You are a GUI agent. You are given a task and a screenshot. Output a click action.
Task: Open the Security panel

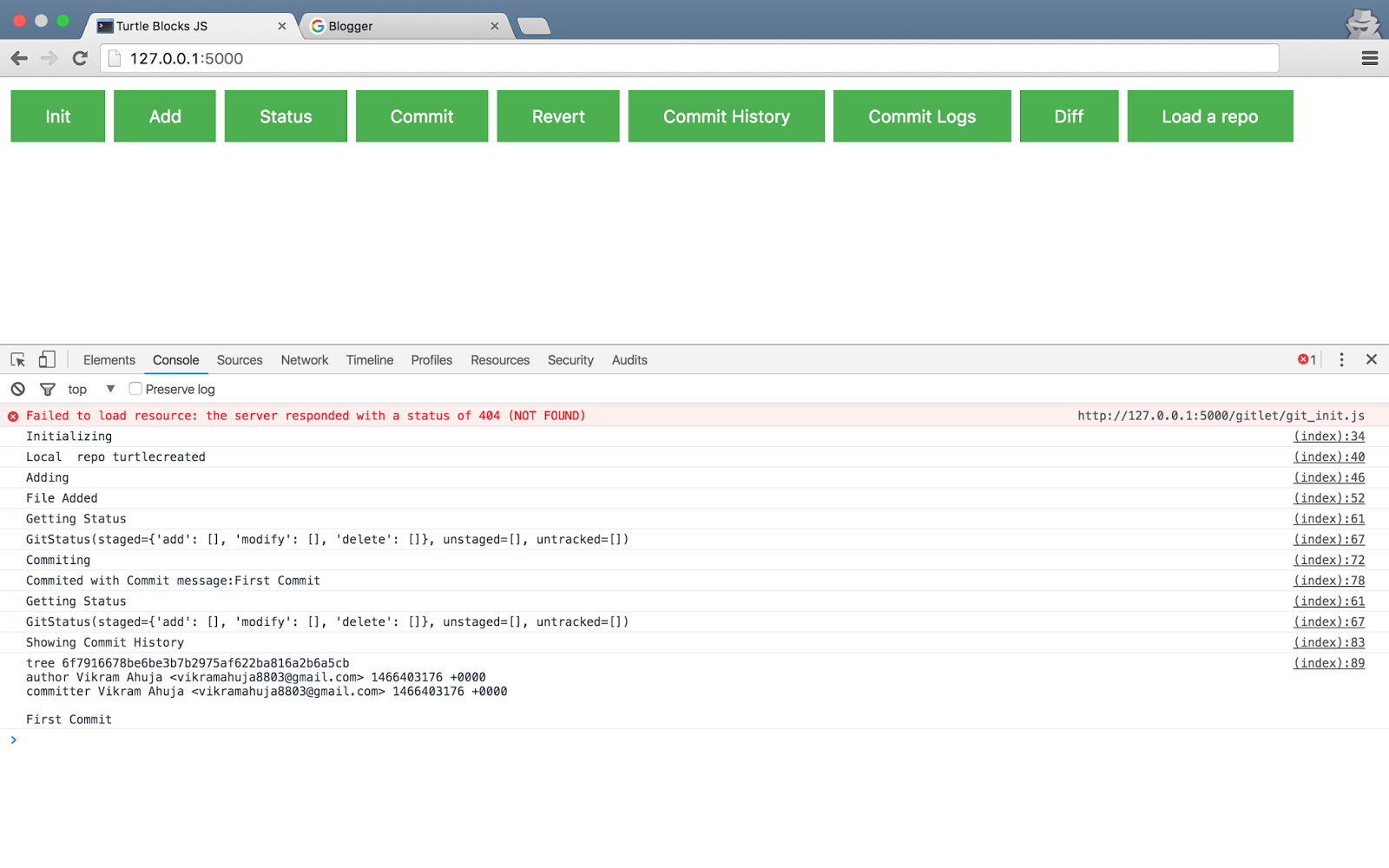(x=570, y=360)
